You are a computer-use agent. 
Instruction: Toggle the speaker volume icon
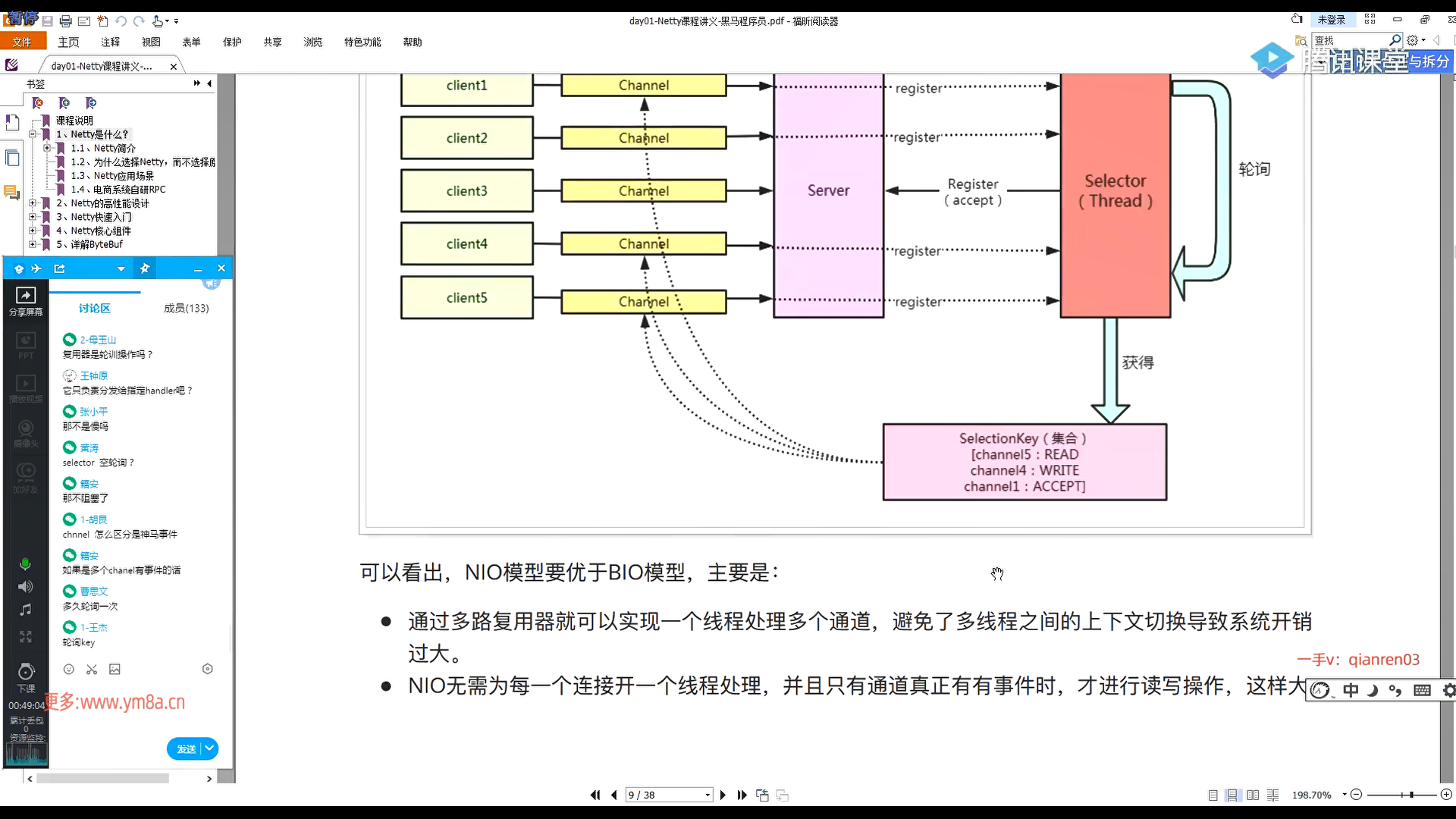point(25,586)
